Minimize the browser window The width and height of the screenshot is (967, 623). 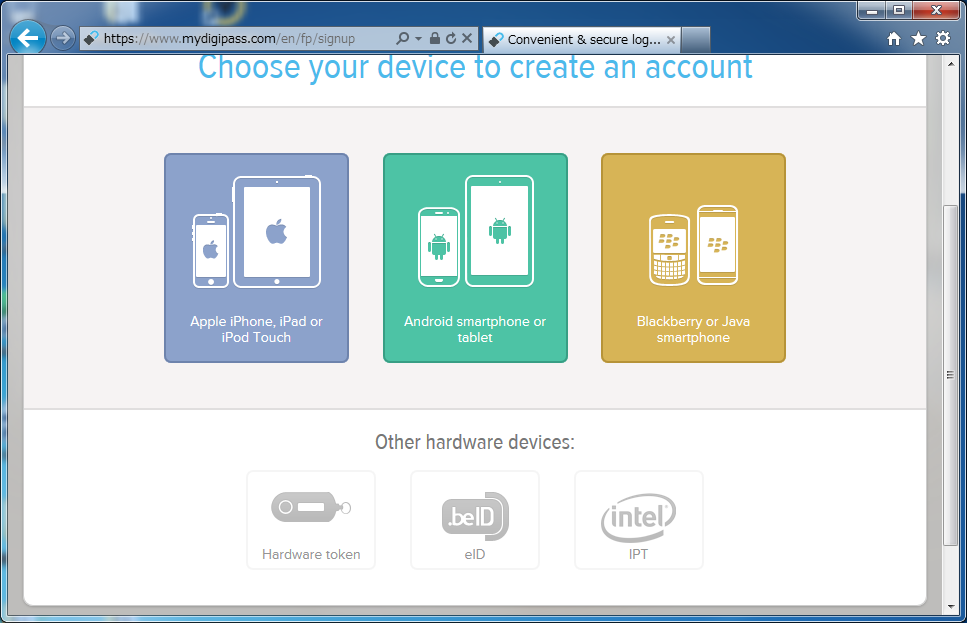872,10
